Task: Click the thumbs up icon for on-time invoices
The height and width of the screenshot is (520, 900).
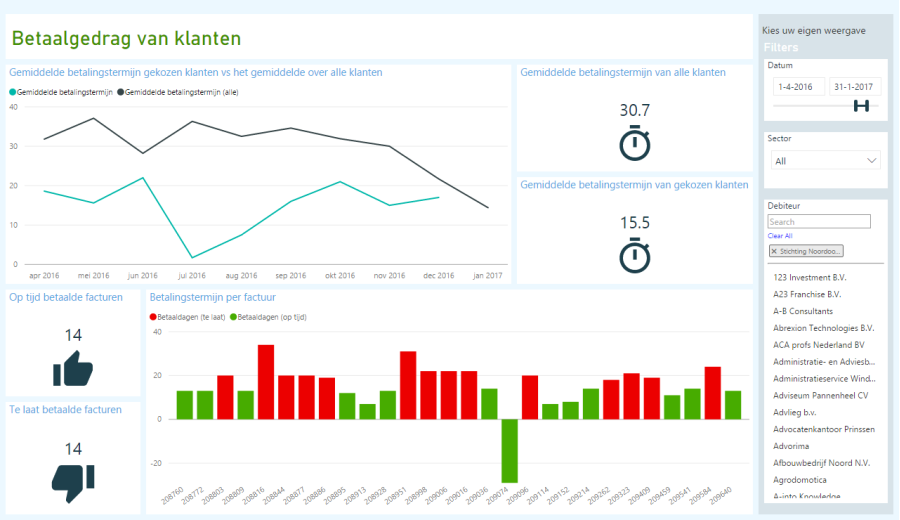Action: point(72,369)
